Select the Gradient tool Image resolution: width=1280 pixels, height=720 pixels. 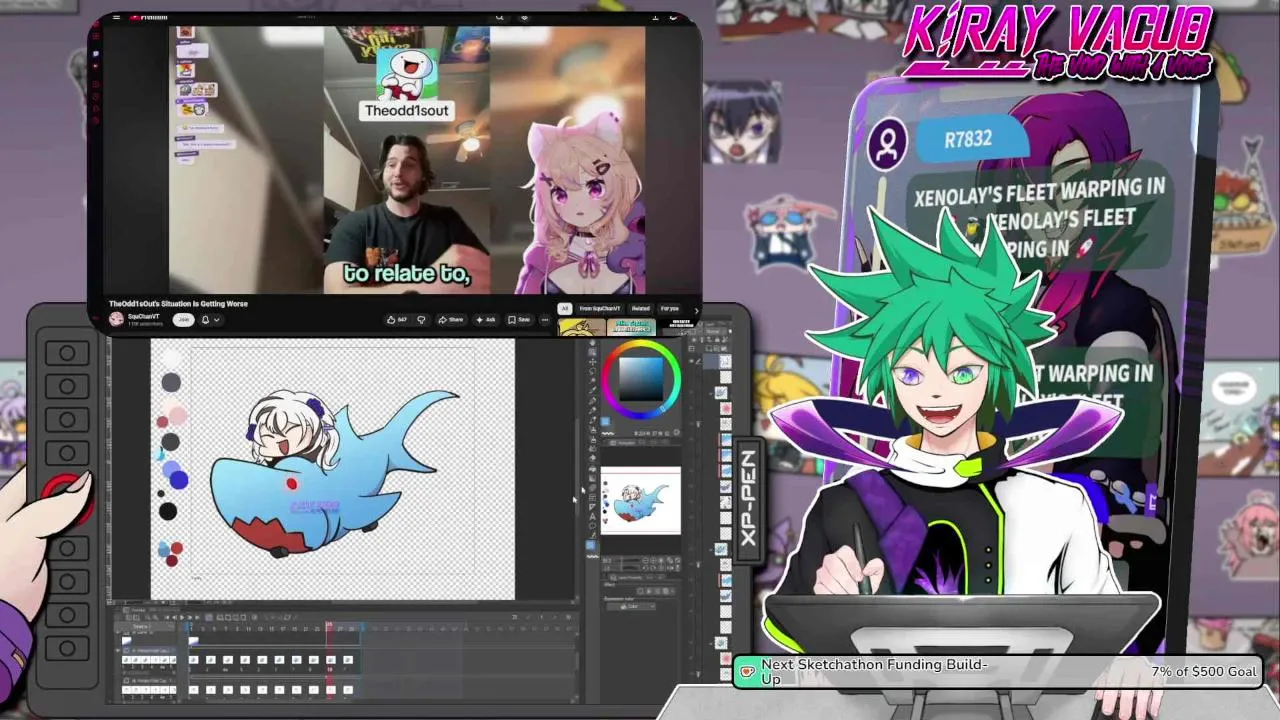pos(592,478)
